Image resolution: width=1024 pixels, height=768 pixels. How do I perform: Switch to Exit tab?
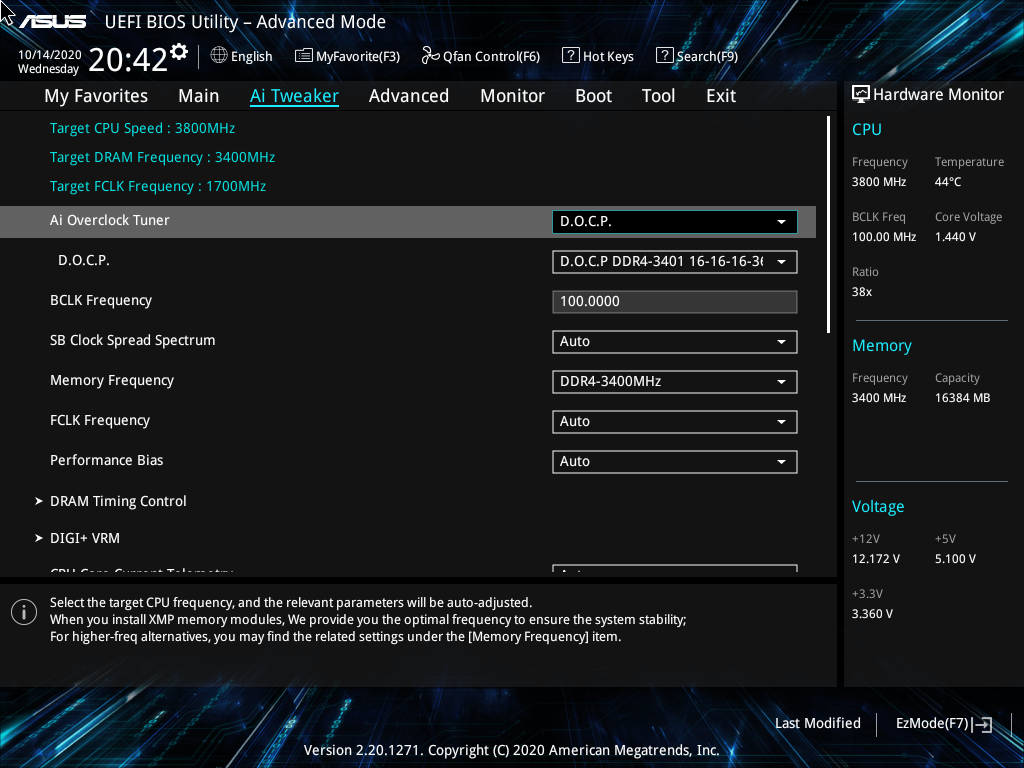pos(721,96)
